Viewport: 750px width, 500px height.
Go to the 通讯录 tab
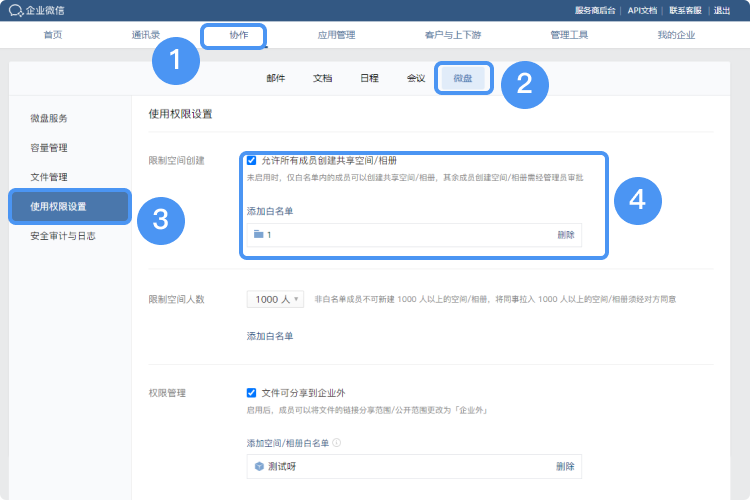pyautogui.click(x=145, y=35)
